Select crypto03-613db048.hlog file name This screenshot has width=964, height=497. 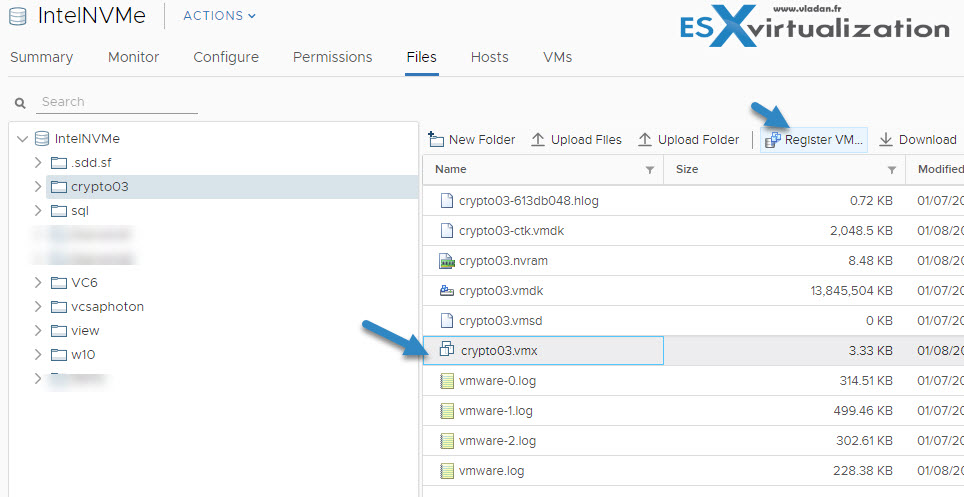(529, 201)
